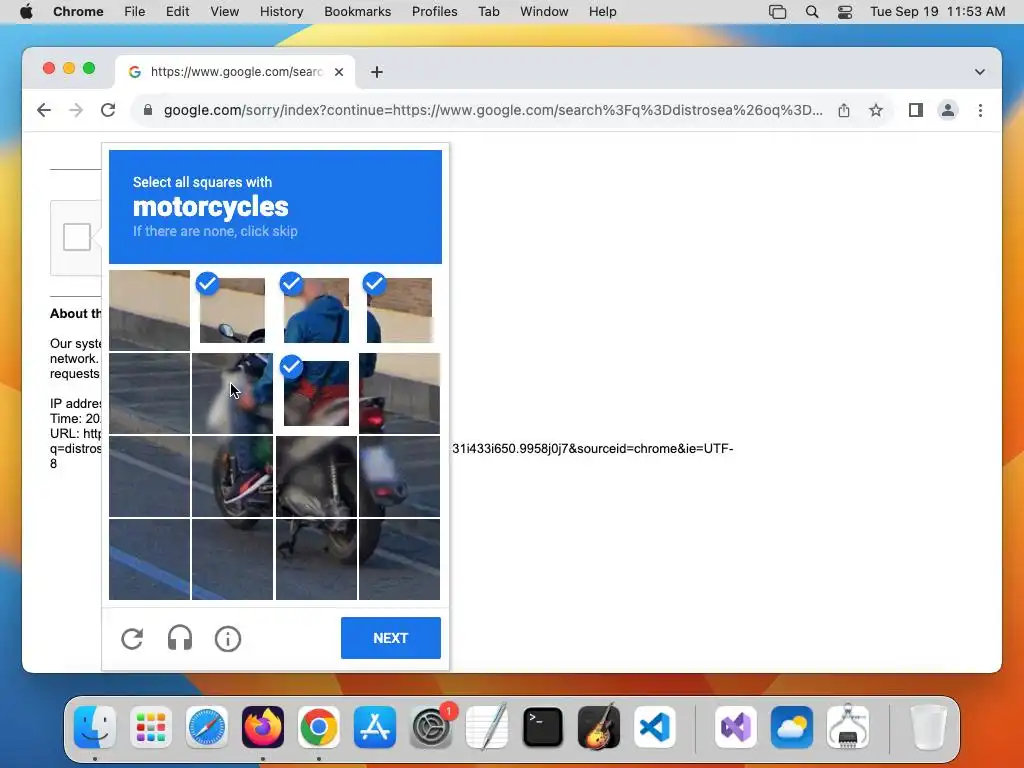1024x768 pixels.
Task: Open the captcha help info icon
Action: pyautogui.click(x=228, y=639)
